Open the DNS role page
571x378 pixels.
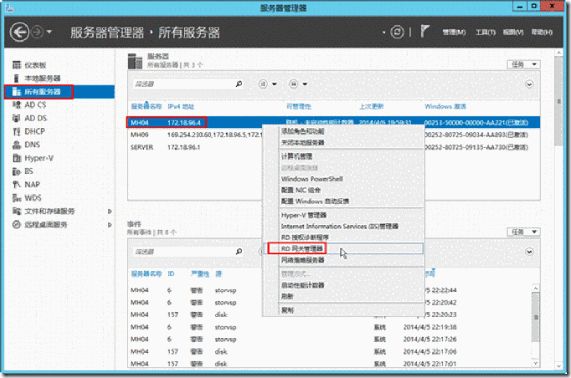(32, 145)
